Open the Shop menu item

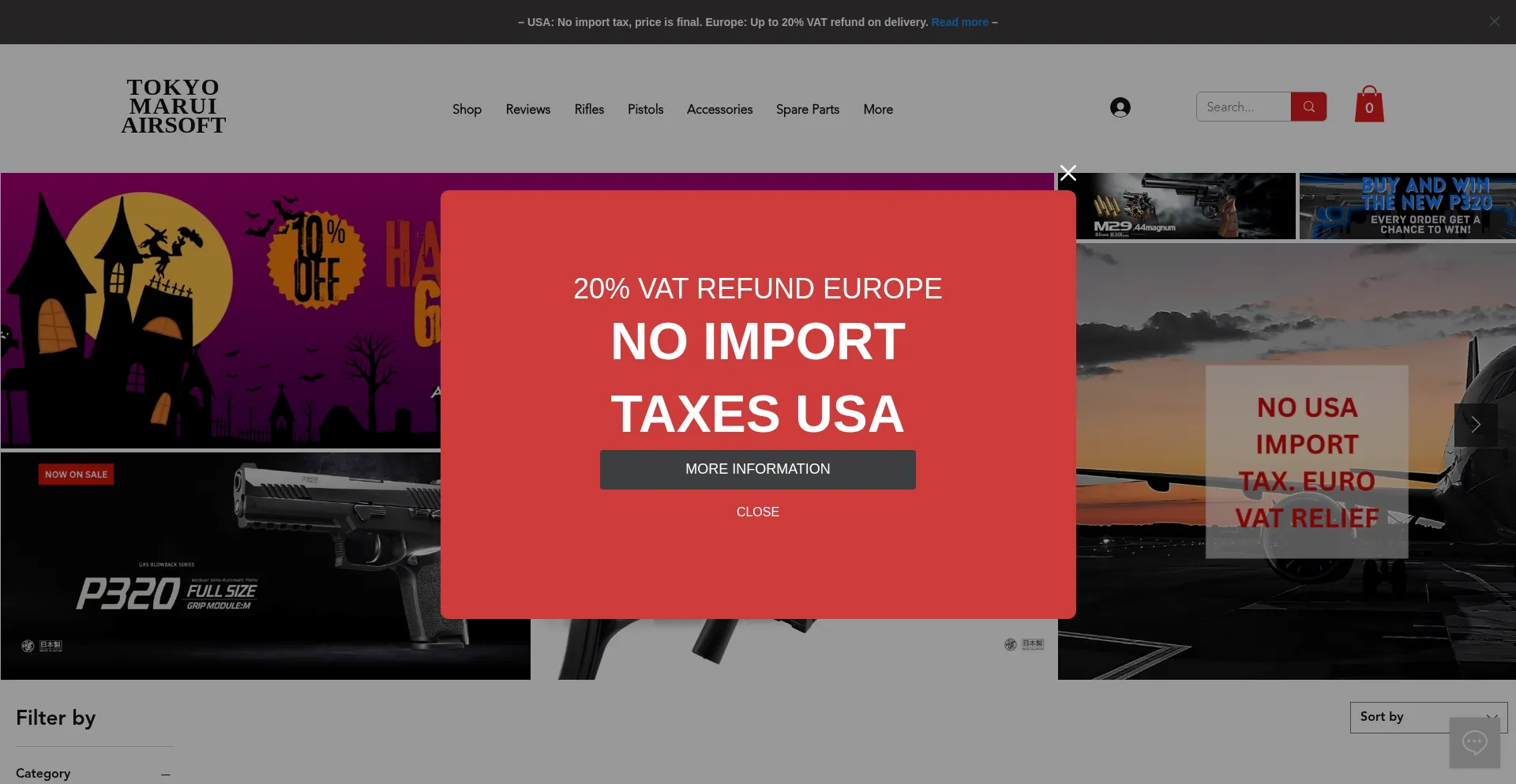coord(467,109)
